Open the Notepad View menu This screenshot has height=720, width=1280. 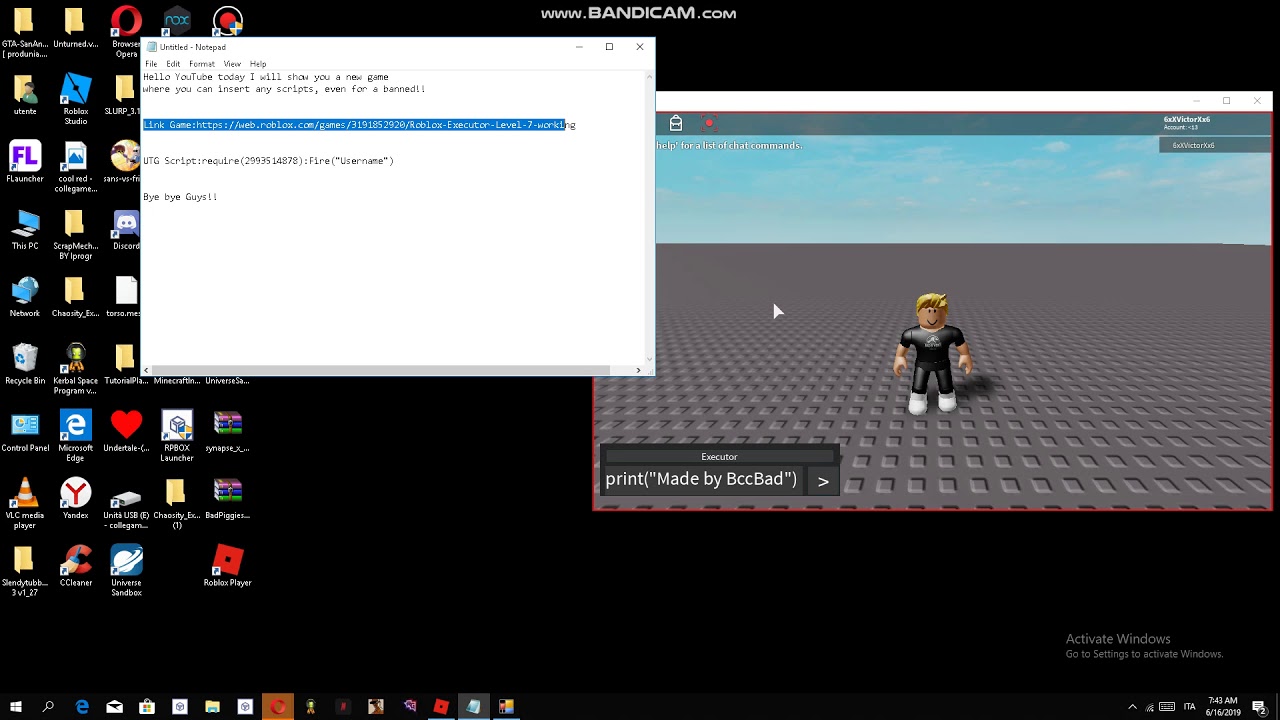[x=232, y=64]
